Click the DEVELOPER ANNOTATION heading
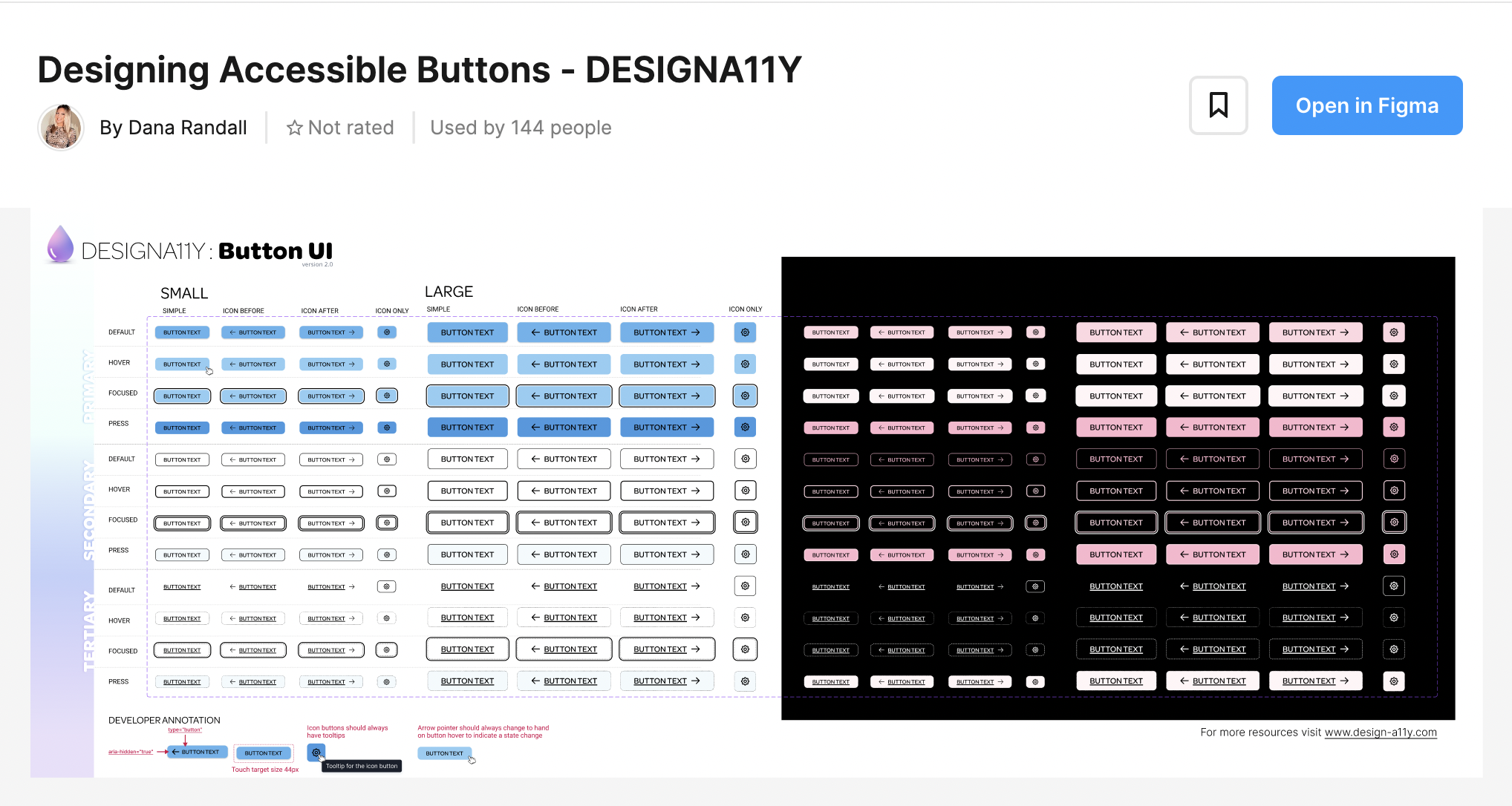1512x806 pixels. click(164, 720)
